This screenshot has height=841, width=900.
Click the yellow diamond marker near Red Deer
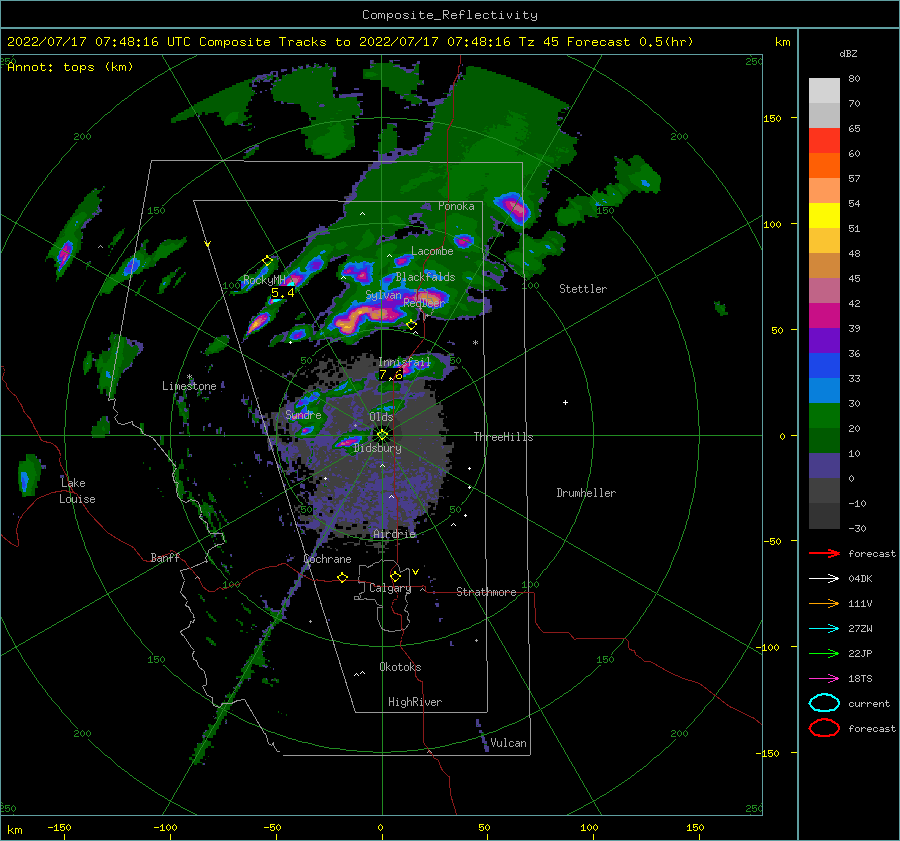click(x=412, y=325)
